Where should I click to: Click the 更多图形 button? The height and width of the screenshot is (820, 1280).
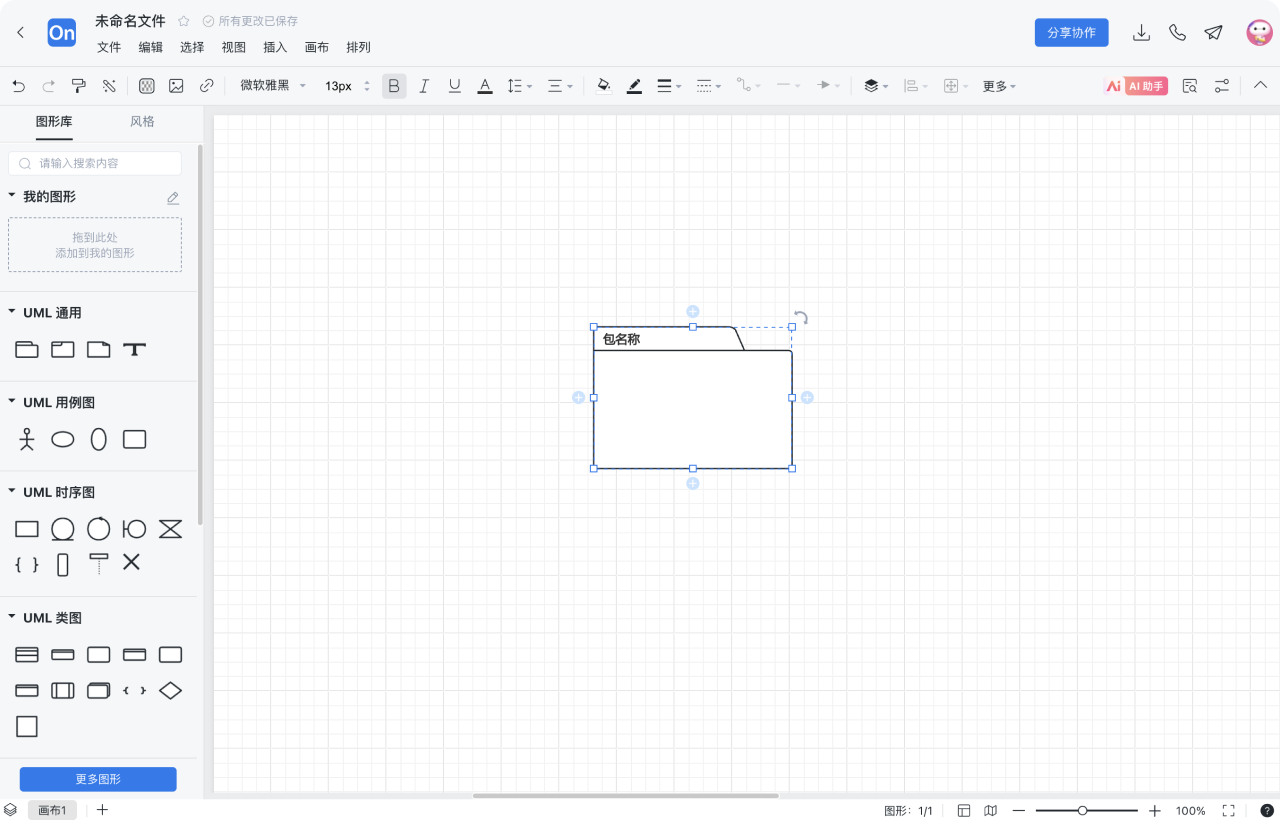[x=98, y=779]
